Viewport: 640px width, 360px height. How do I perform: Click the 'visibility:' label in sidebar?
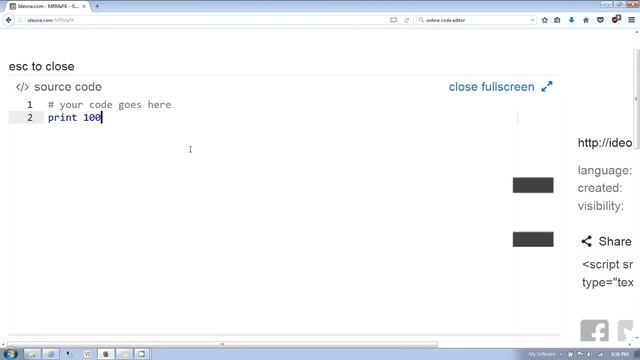601,206
